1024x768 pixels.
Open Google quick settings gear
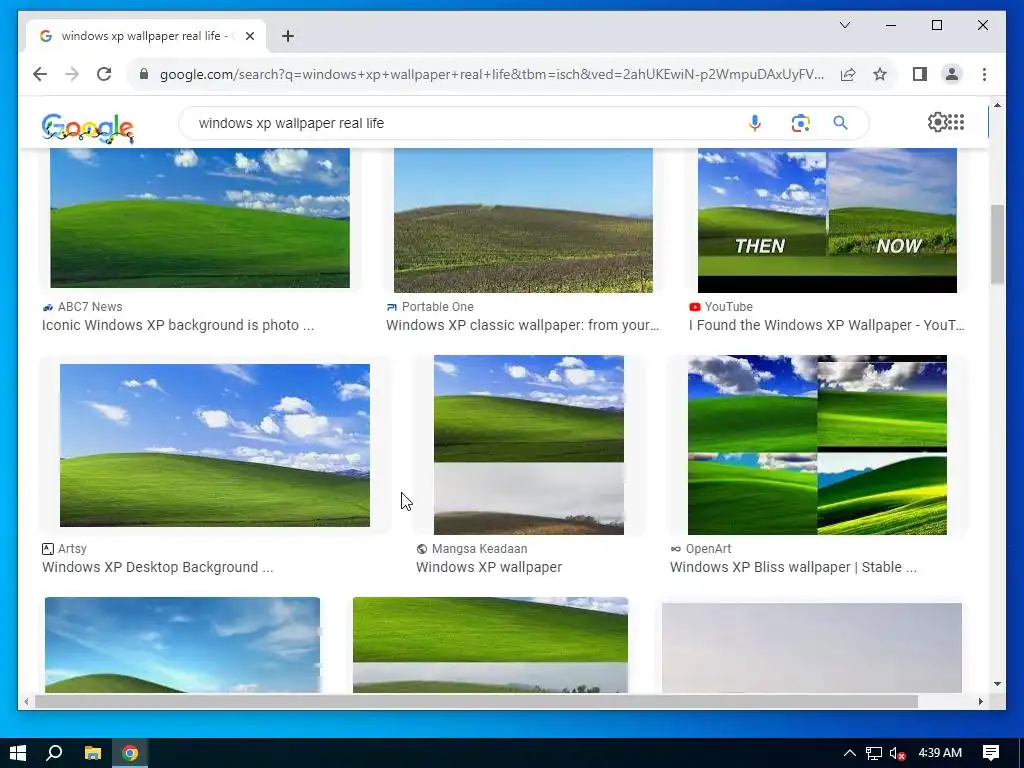[x=937, y=122]
